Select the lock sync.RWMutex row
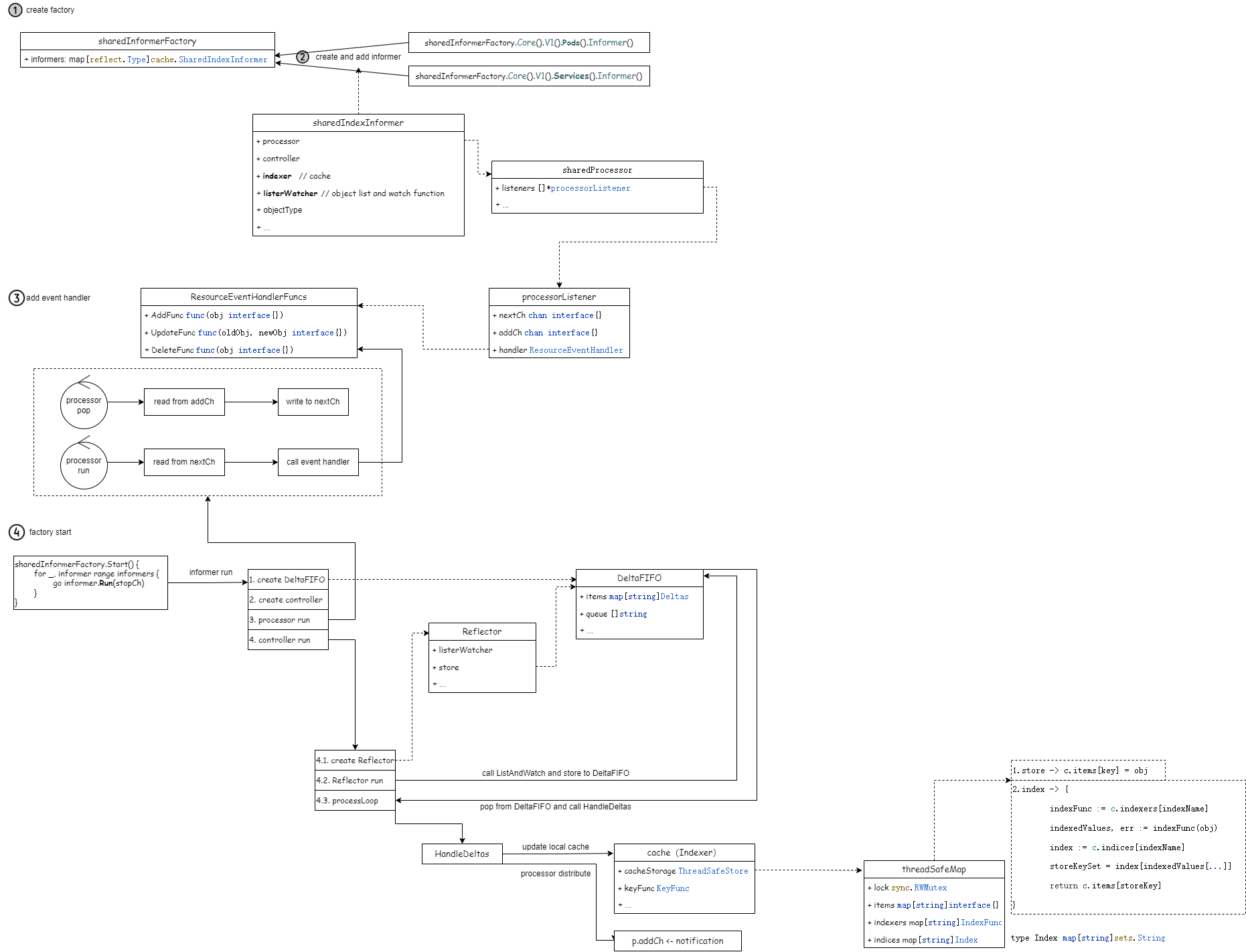This screenshot has width=1246, height=952. tap(934, 888)
